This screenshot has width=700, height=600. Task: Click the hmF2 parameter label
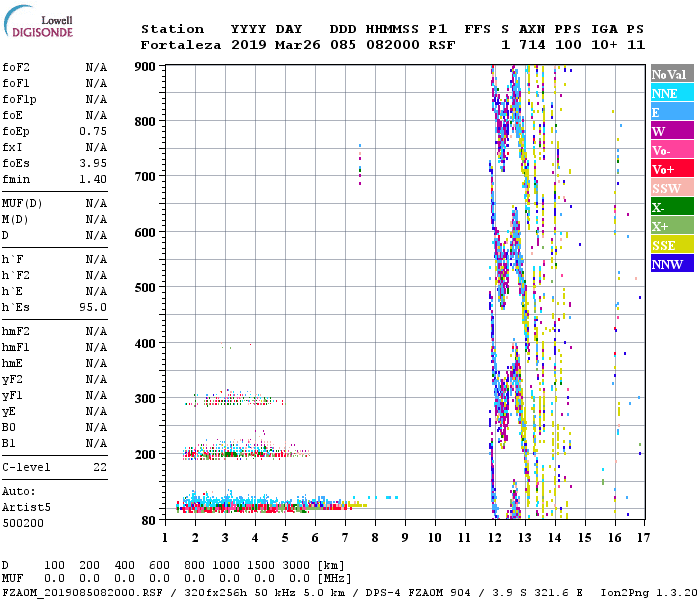16,332
